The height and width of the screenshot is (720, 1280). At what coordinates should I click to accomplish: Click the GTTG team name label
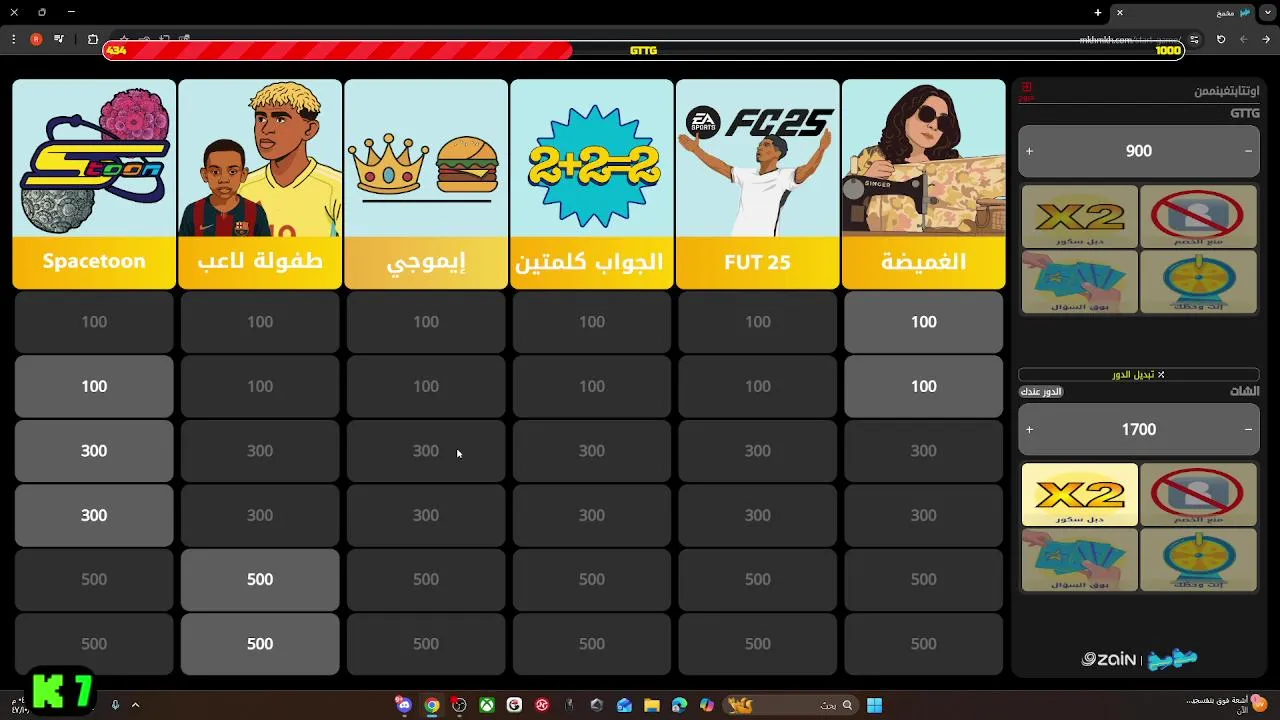pos(1245,113)
